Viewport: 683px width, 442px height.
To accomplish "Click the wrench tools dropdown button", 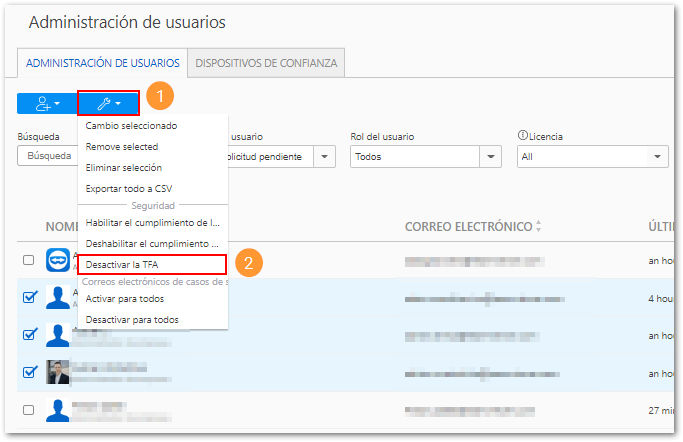I will [x=108, y=104].
